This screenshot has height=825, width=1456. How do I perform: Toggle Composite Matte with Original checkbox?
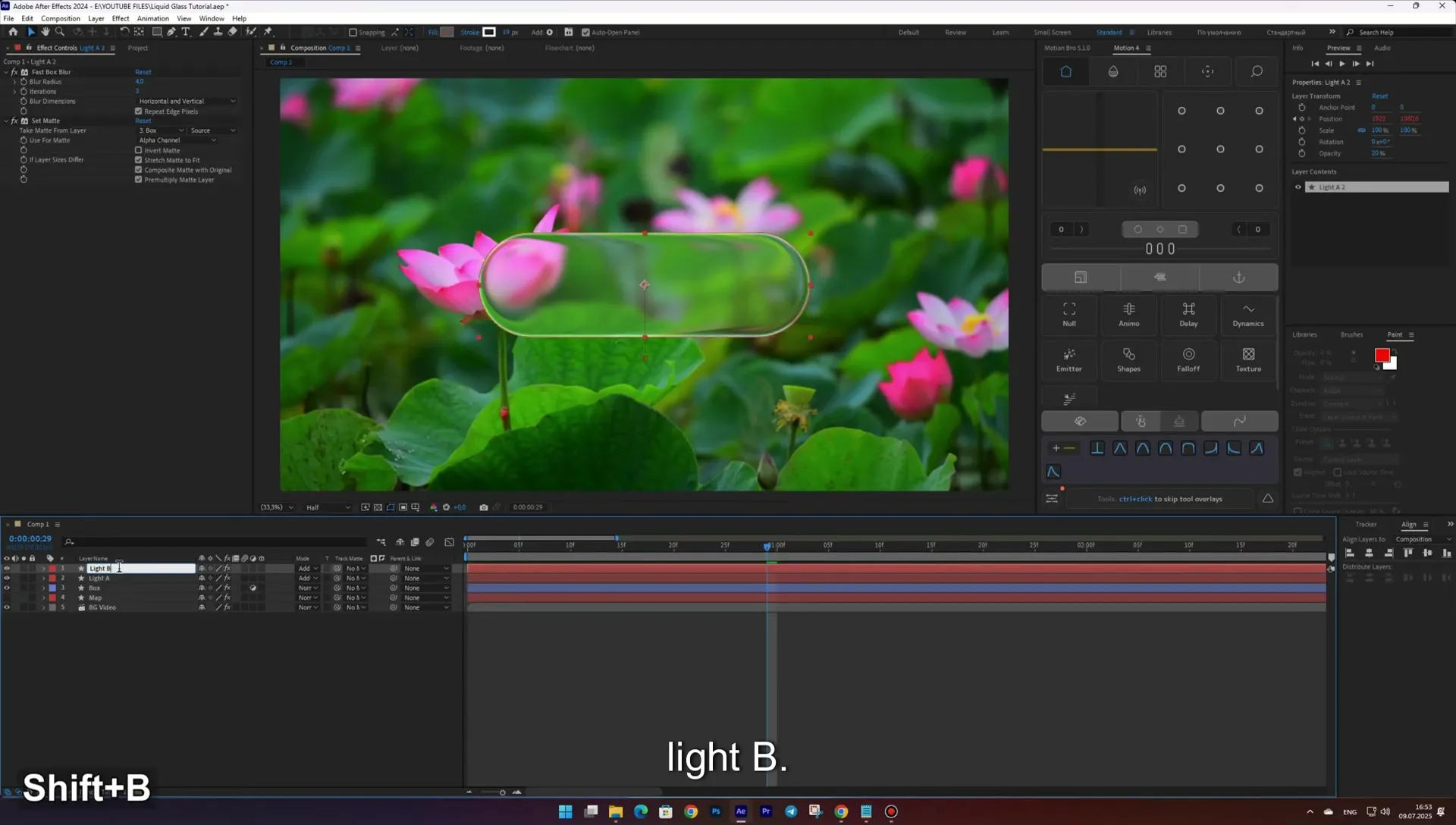(x=139, y=170)
